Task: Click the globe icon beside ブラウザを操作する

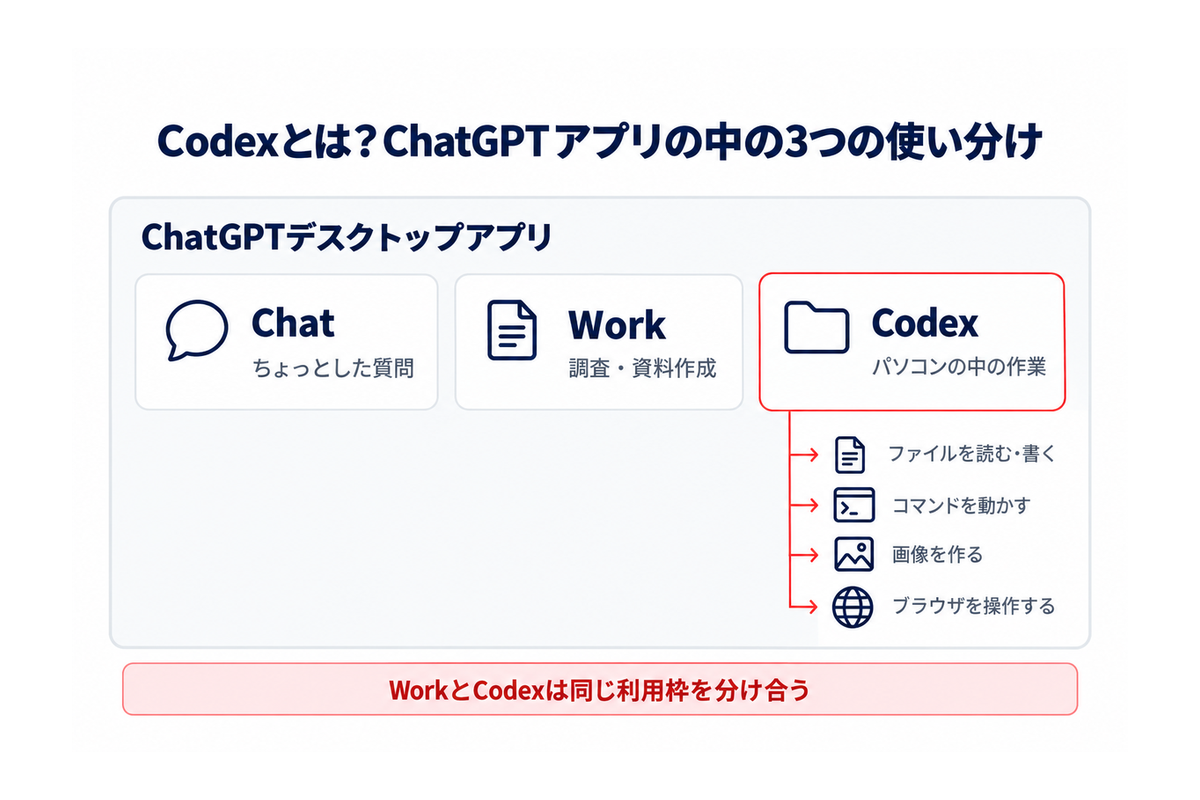Action: [x=853, y=606]
